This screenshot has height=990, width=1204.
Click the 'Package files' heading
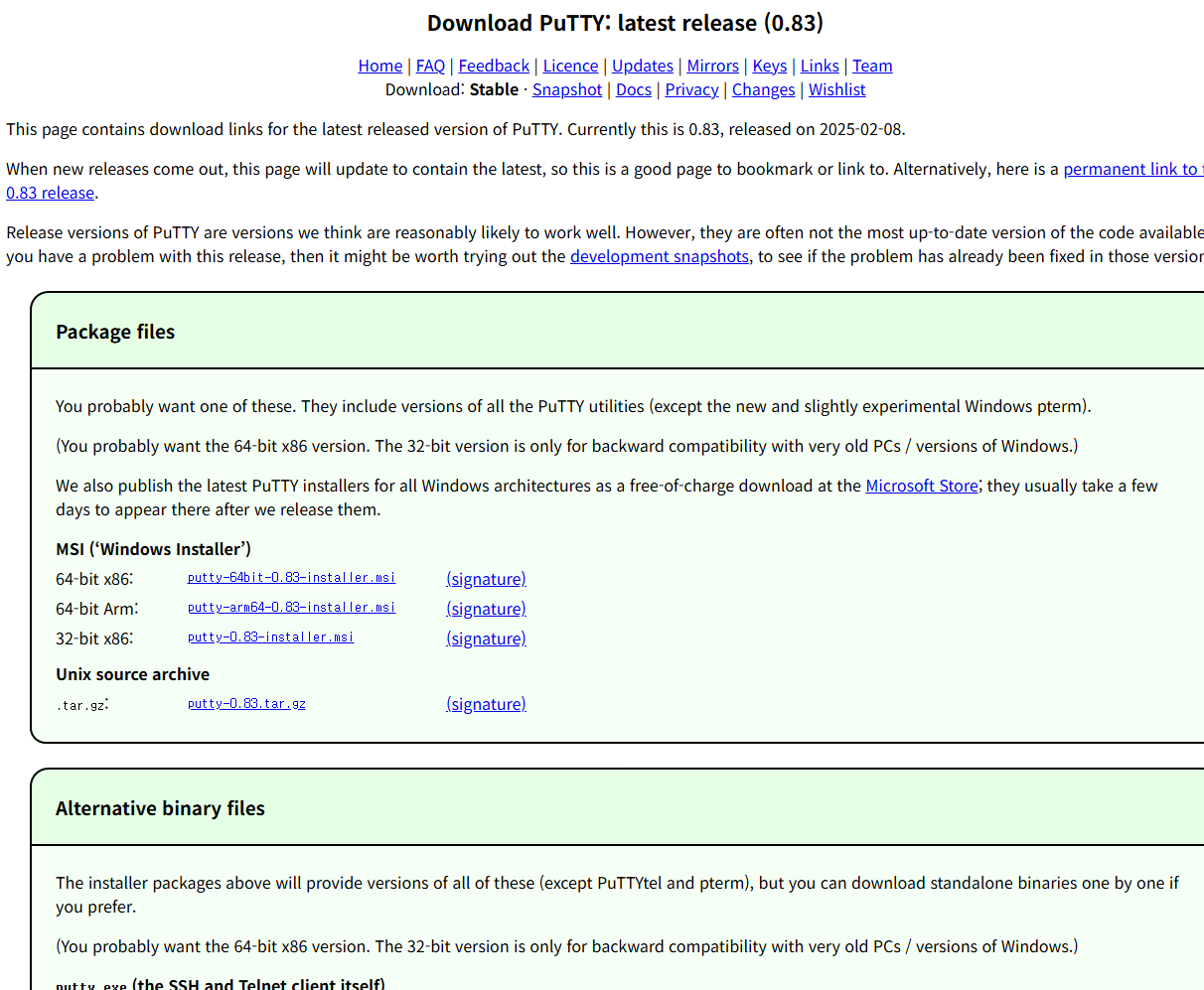coord(115,332)
